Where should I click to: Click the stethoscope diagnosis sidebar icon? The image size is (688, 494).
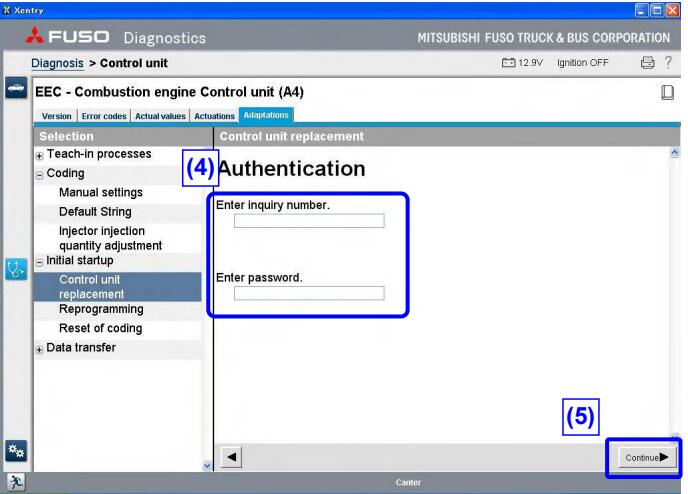16,269
